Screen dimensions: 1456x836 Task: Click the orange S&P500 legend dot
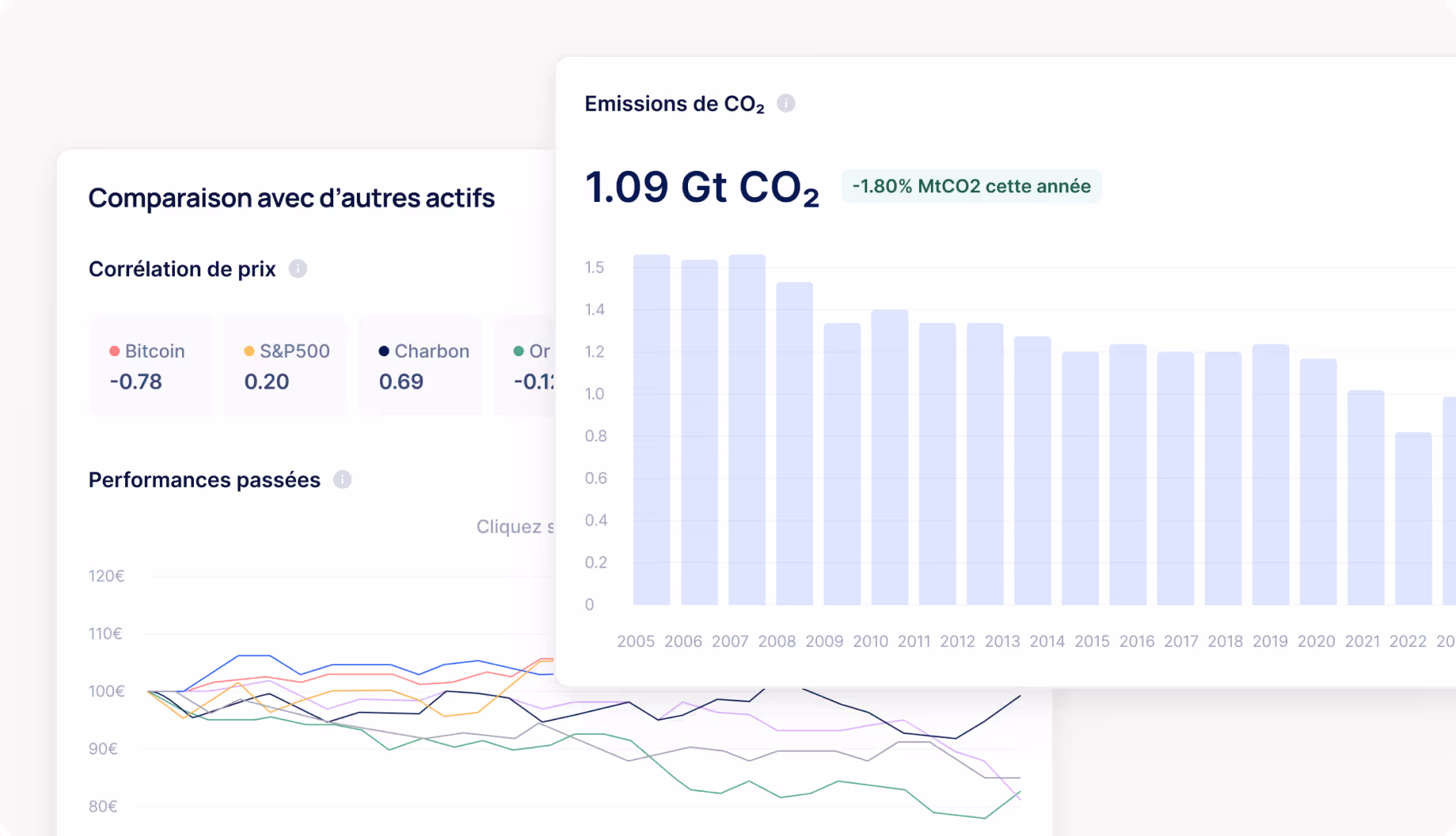(x=249, y=351)
